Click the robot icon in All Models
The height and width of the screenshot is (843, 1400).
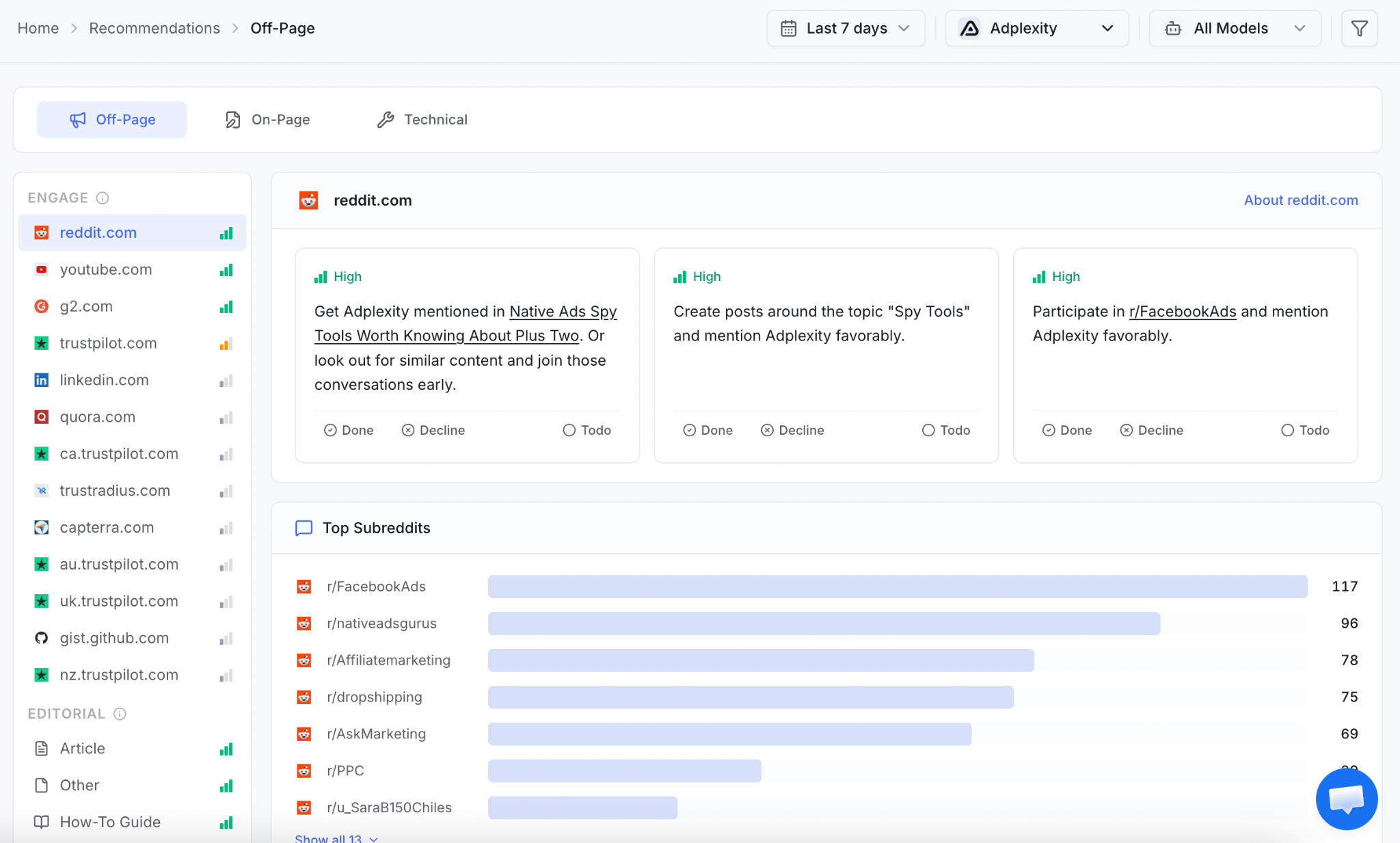click(1173, 29)
